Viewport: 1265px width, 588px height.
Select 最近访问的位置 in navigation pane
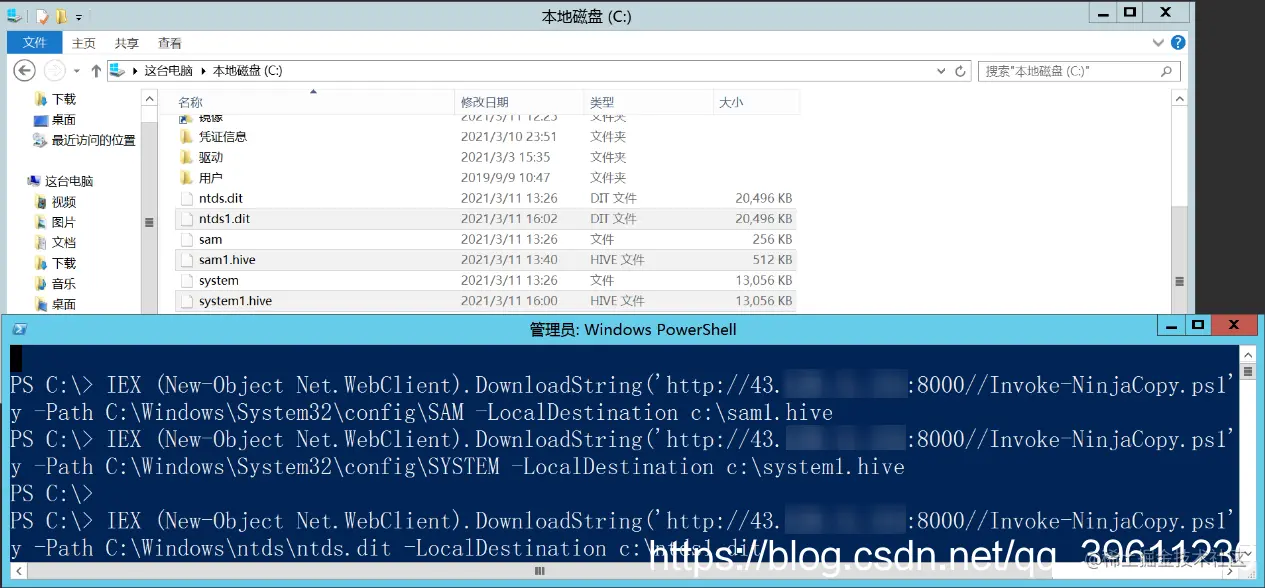pyautogui.click(x=93, y=140)
